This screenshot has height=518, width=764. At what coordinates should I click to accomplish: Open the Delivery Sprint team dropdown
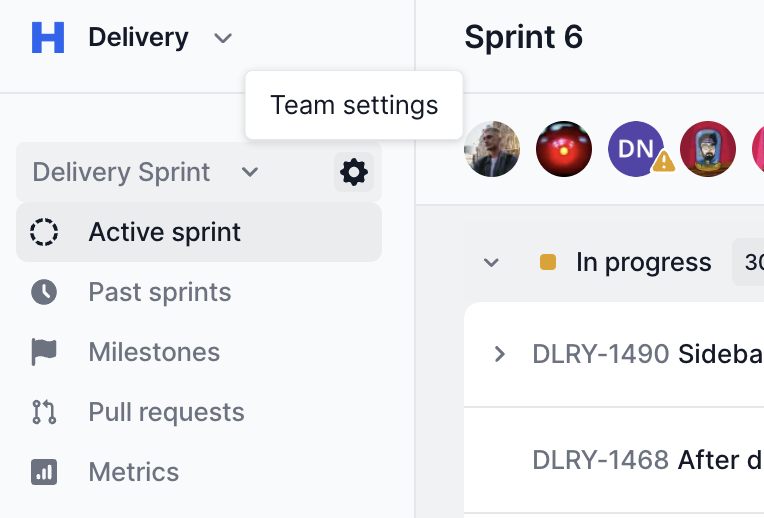(146, 172)
